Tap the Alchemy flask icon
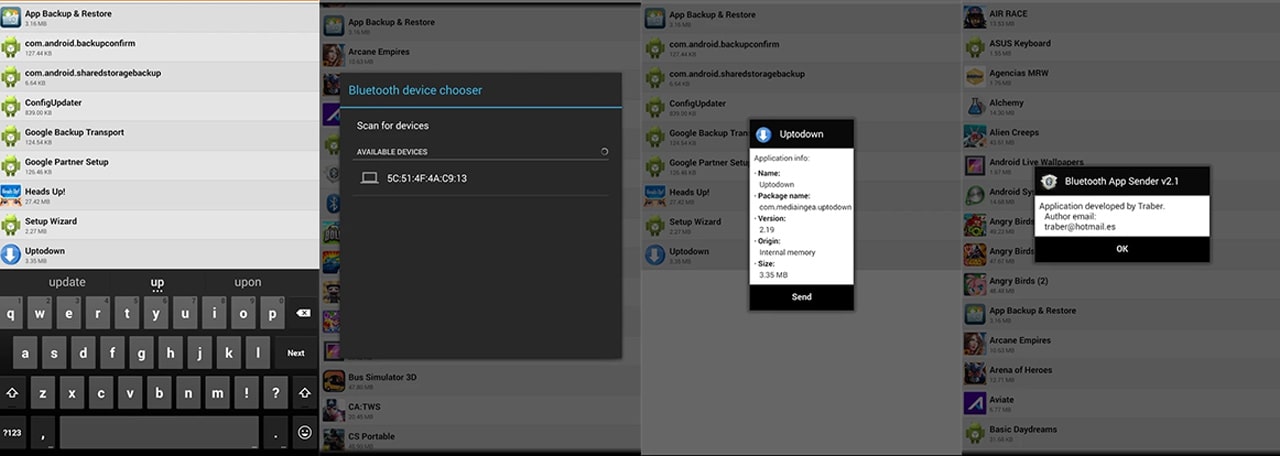 (975, 106)
